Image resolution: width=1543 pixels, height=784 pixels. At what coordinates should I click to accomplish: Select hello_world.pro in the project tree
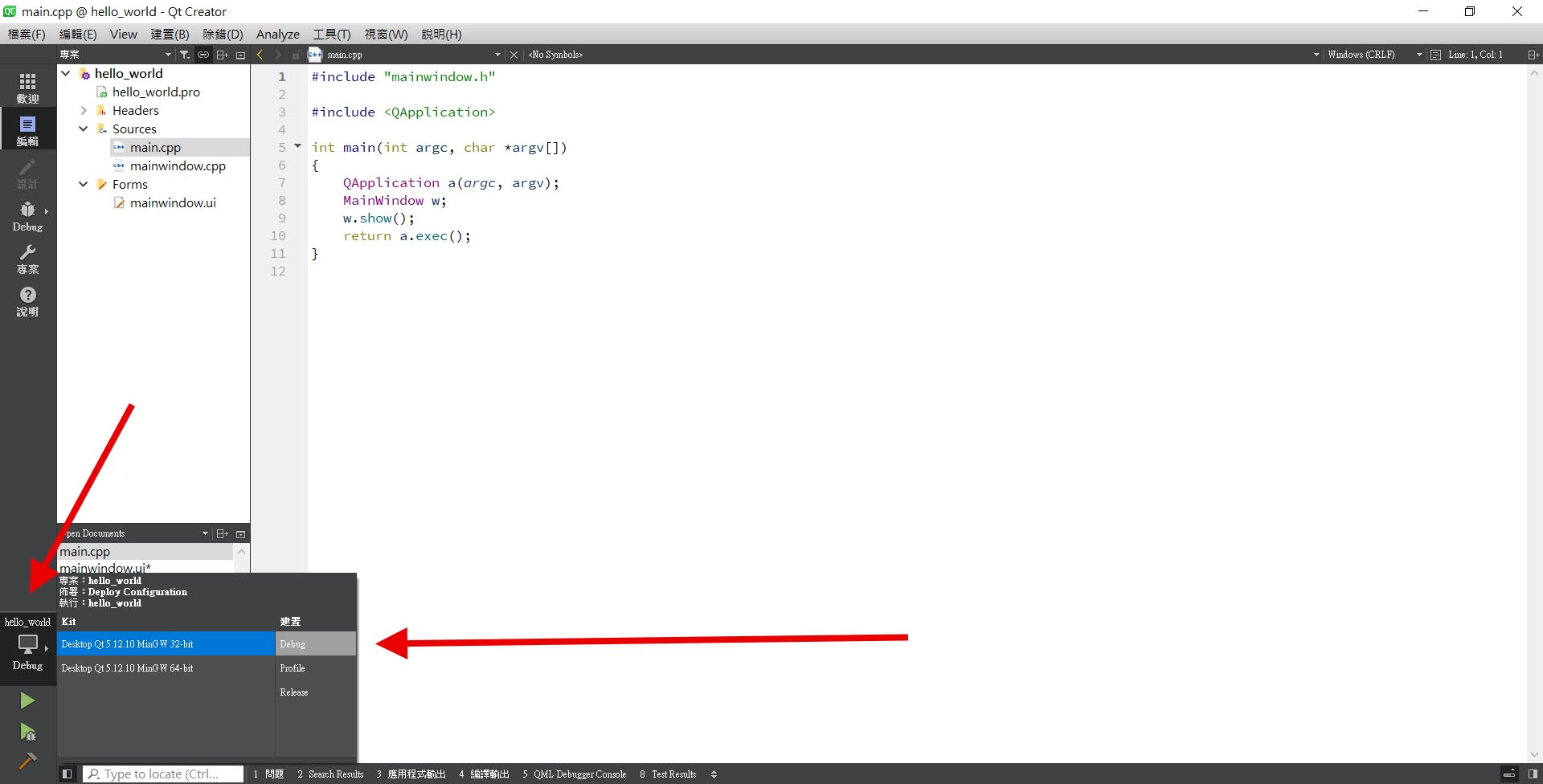(x=156, y=92)
